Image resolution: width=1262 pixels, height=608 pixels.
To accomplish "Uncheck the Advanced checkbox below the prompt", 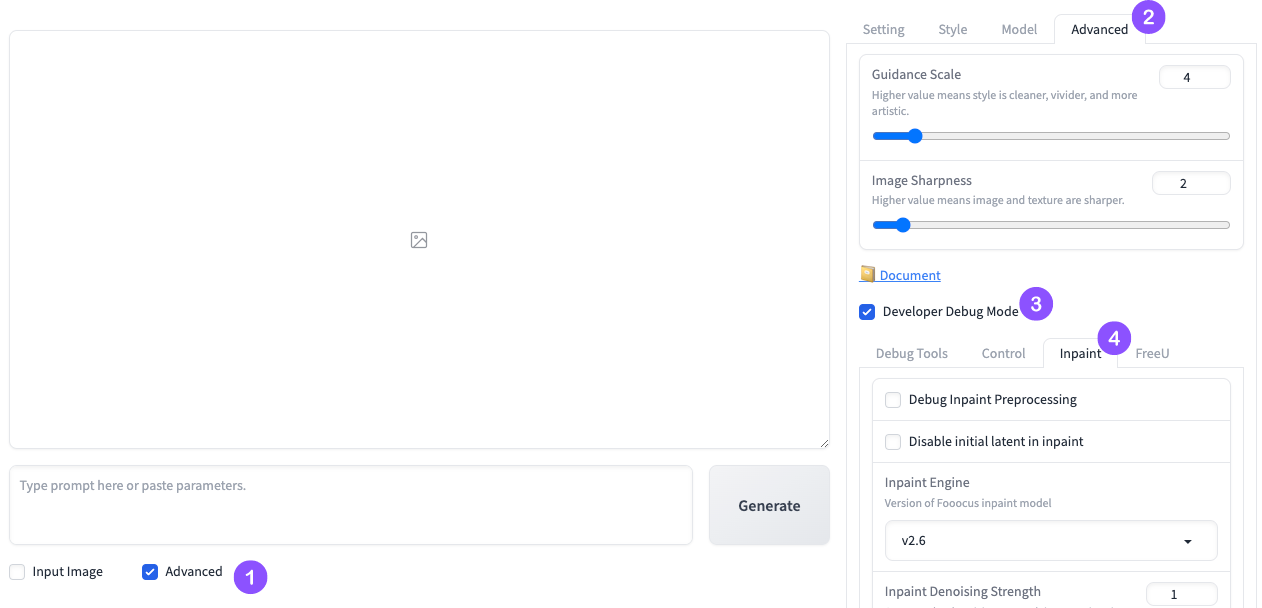I will [x=150, y=572].
